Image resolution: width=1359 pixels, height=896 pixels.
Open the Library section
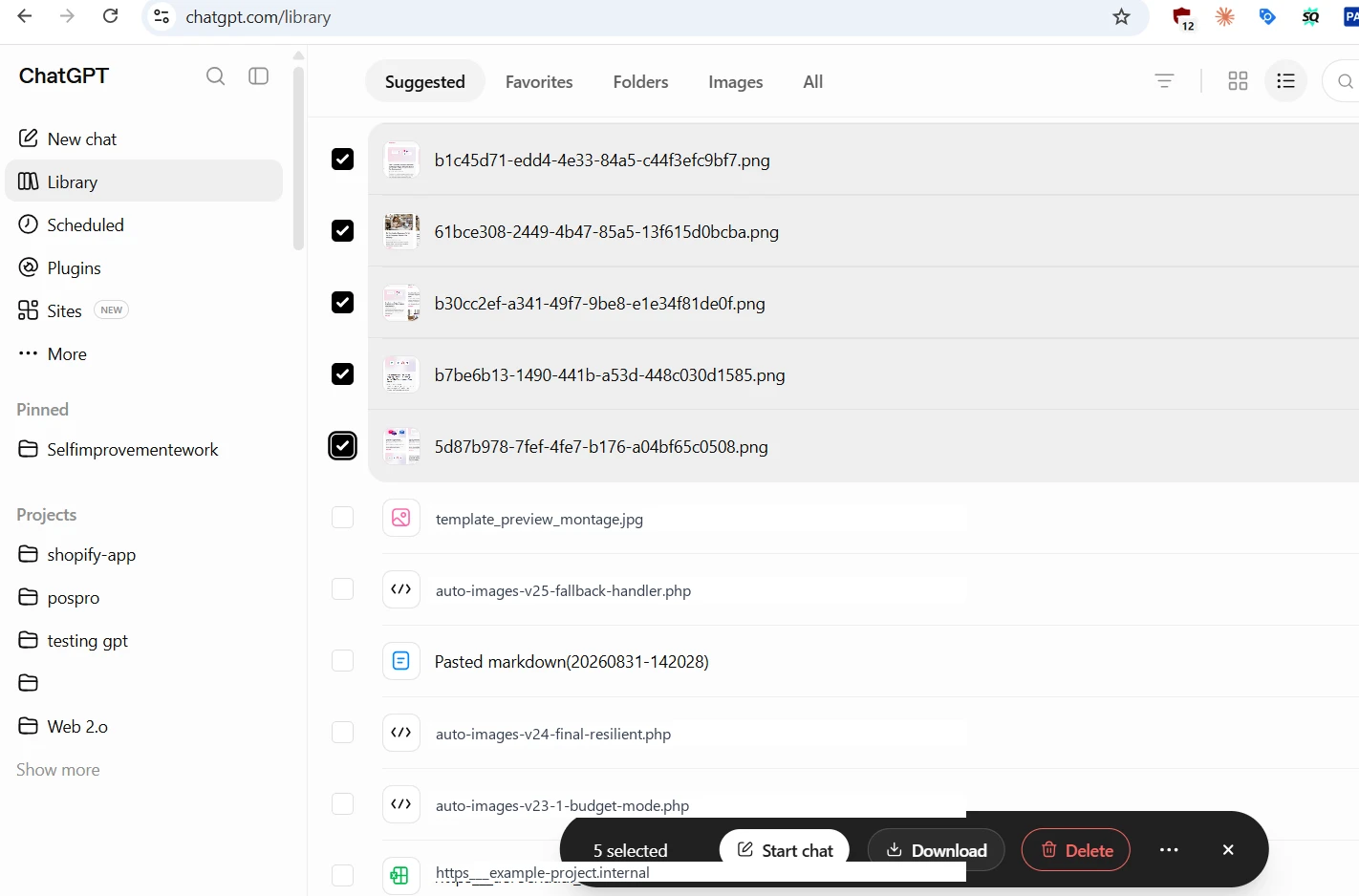pyautogui.click(x=143, y=181)
